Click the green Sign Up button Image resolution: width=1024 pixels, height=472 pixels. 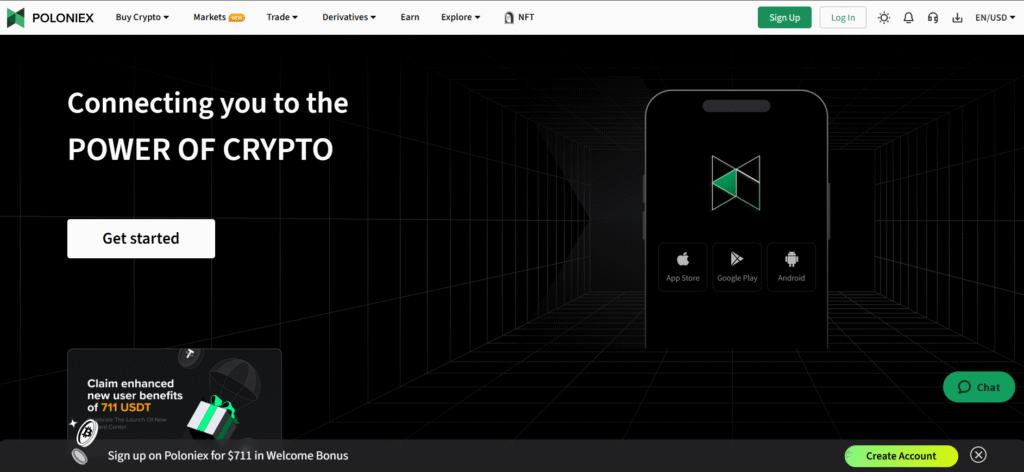(784, 18)
